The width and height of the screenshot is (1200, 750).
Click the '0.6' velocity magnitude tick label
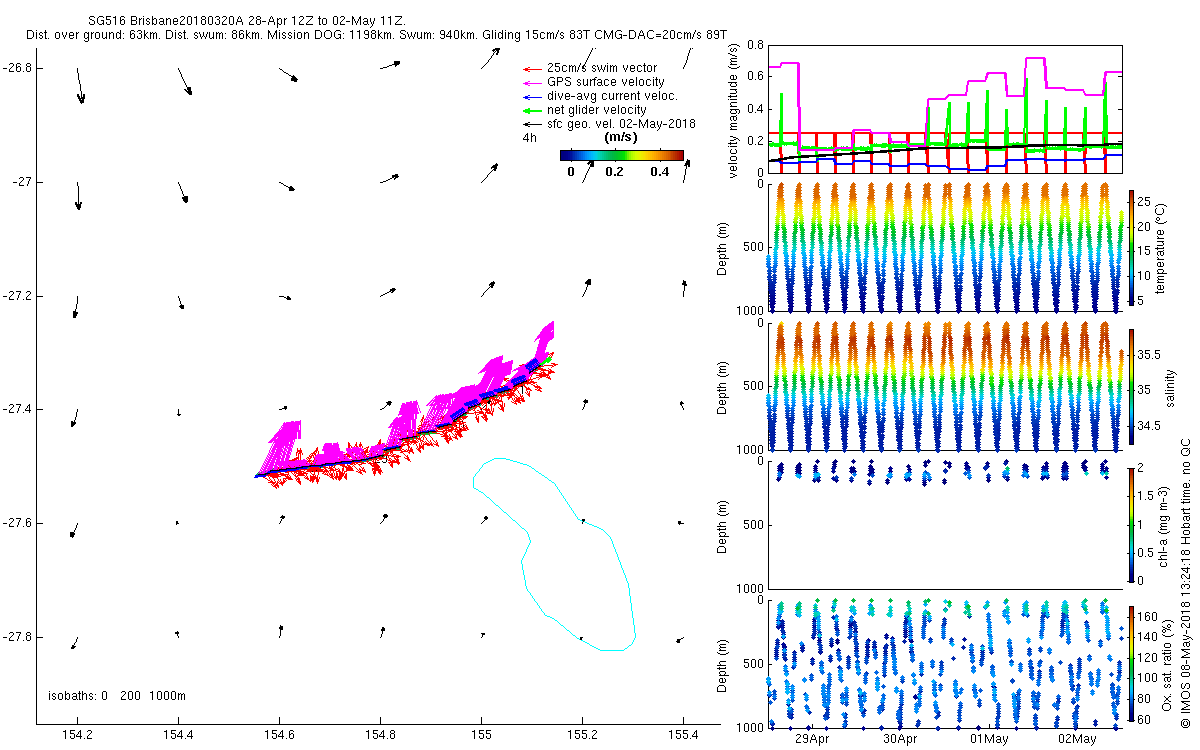pyautogui.click(x=755, y=77)
